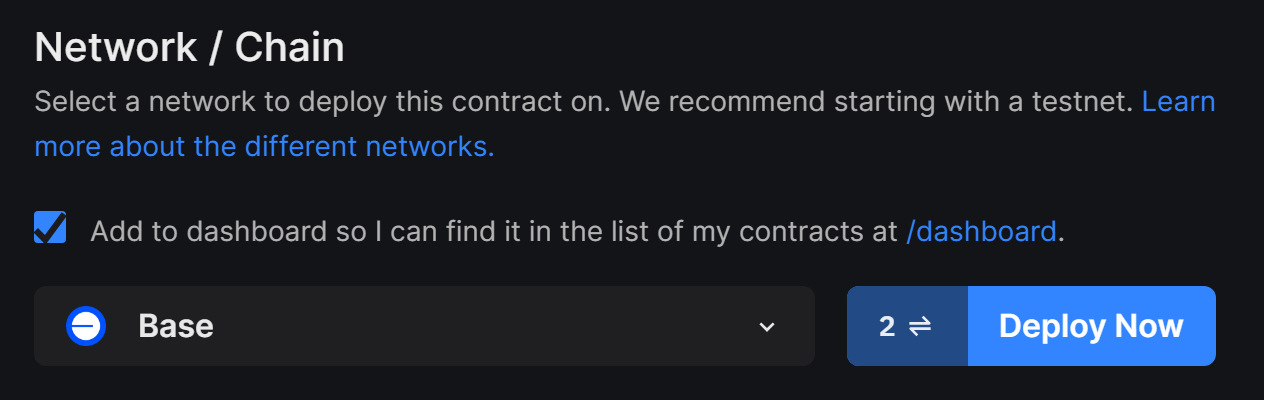The image size is (1264, 400).
Task: Click the blue Base network logo icon
Action: point(86,326)
